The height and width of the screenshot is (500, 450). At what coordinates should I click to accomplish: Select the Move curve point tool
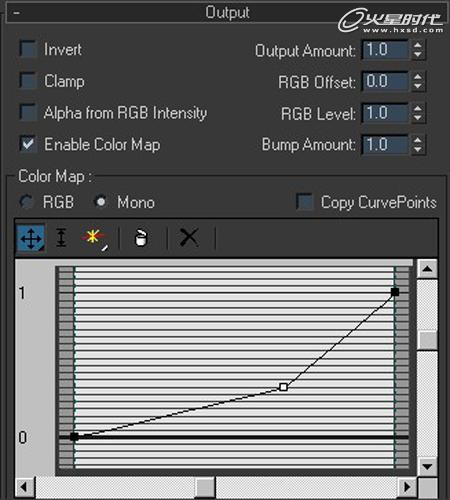pos(31,238)
